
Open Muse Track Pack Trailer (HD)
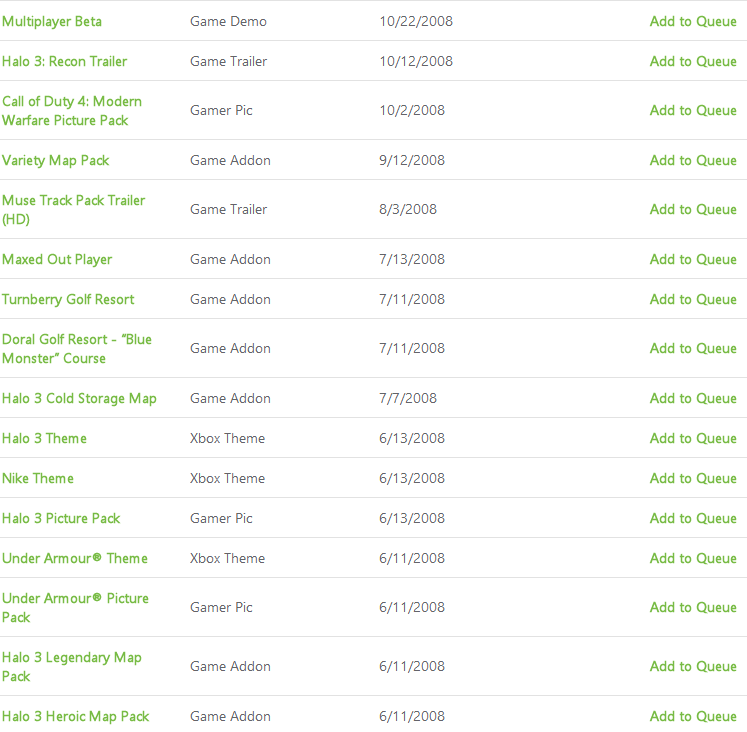coord(73,210)
